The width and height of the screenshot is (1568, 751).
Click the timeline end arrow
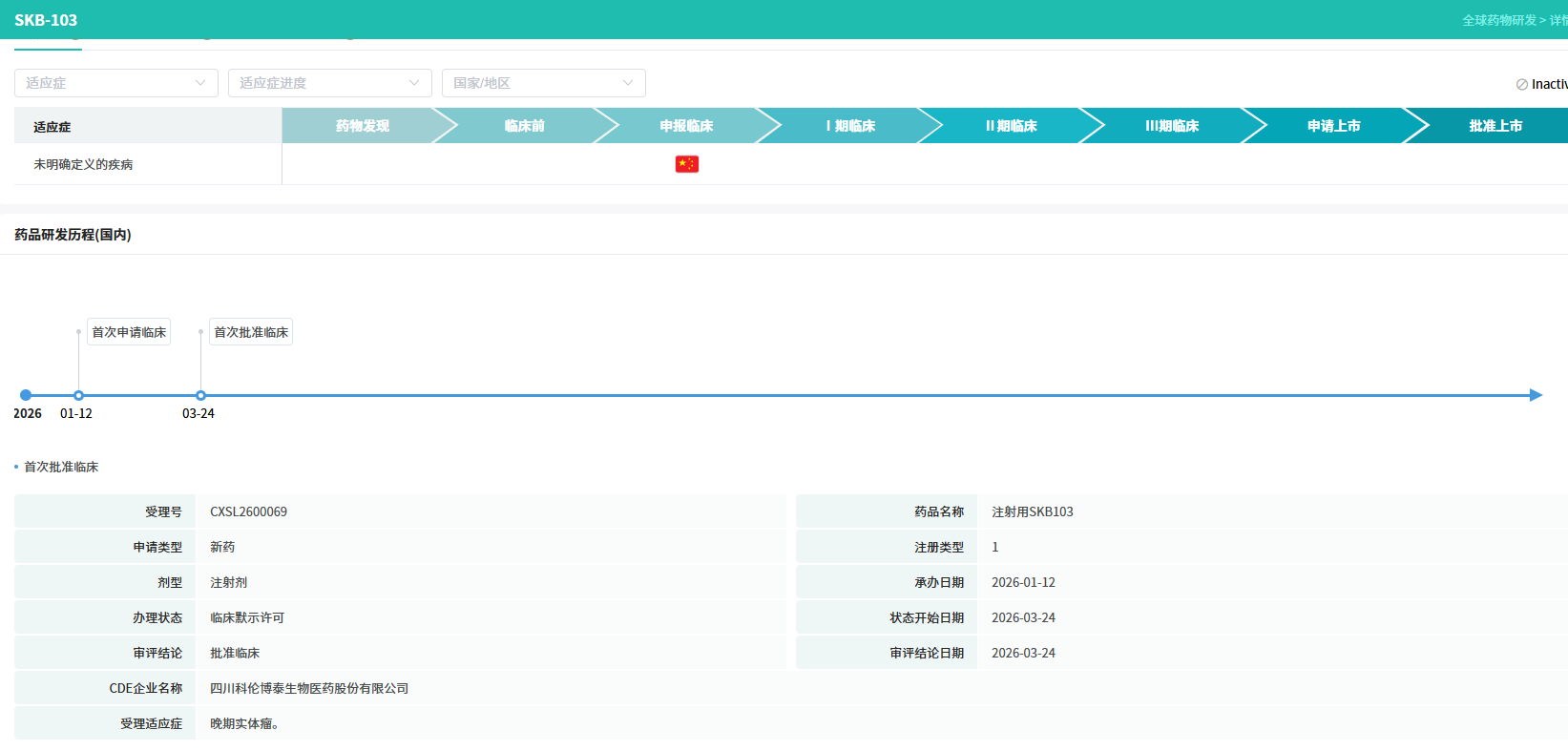(x=1536, y=395)
